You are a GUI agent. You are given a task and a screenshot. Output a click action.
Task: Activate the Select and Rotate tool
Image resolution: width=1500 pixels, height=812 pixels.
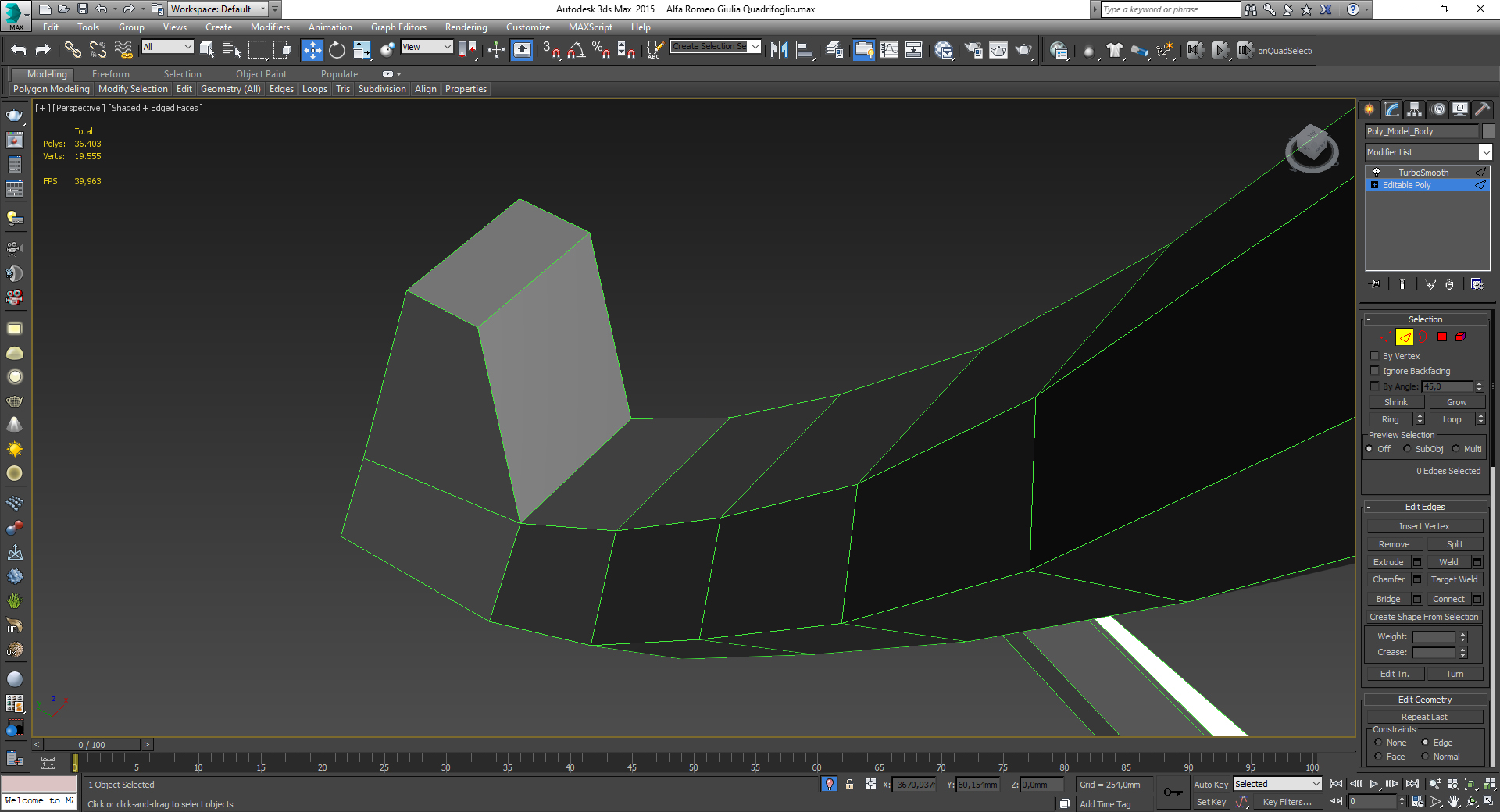tap(337, 51)
